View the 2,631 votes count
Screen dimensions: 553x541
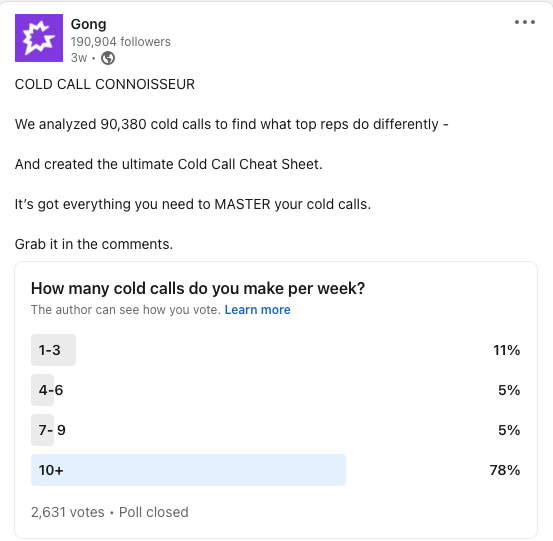[x=68, y=512]
